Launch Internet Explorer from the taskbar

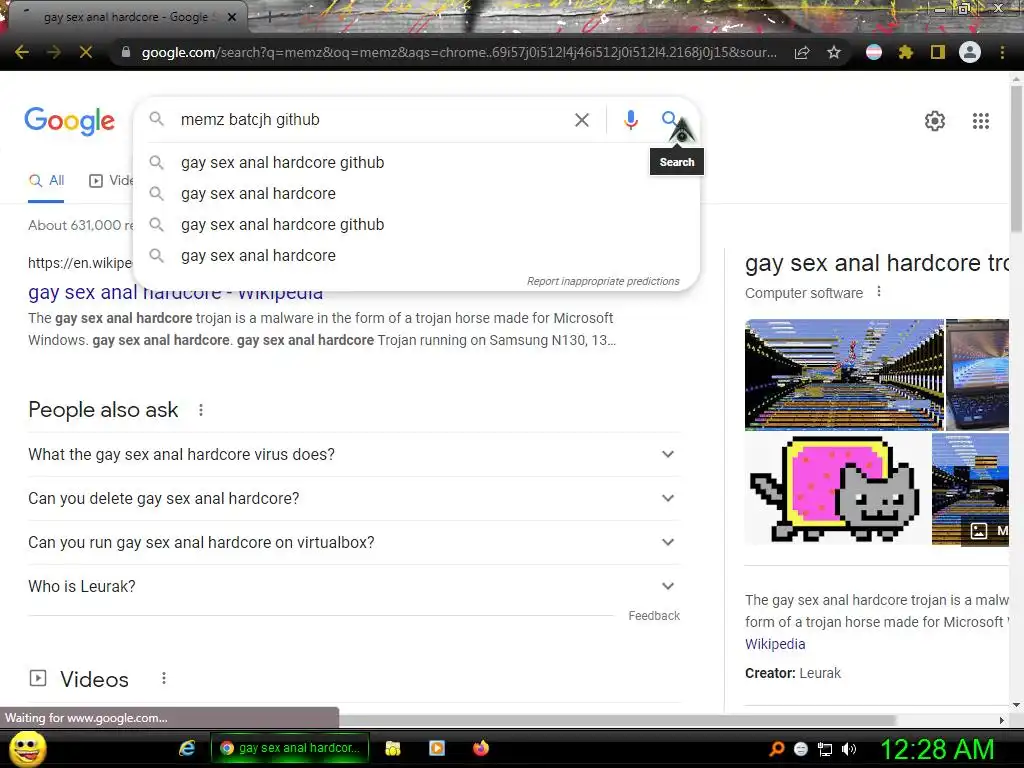tap(187, 748)
